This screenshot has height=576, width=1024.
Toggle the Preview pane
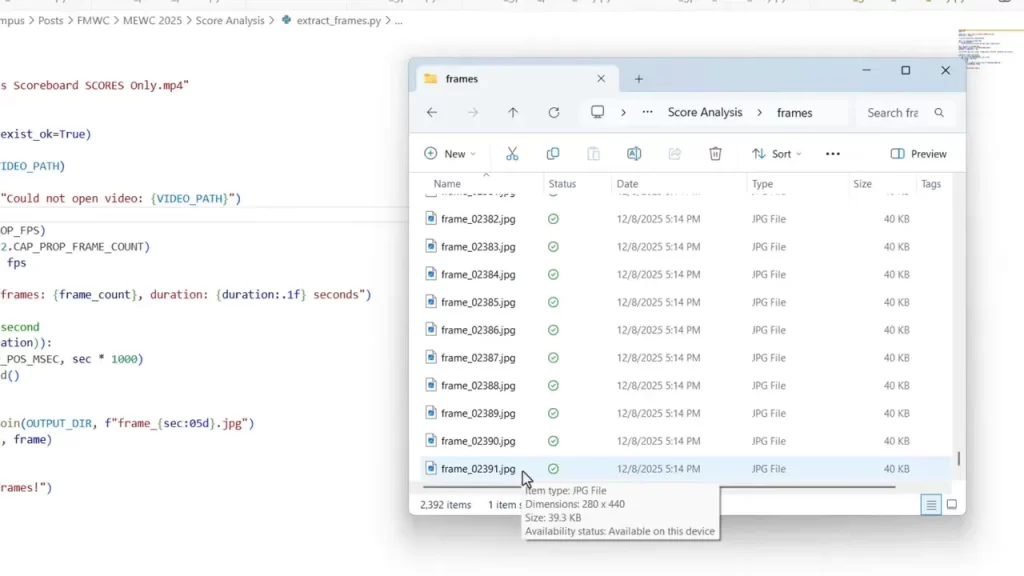918,153
